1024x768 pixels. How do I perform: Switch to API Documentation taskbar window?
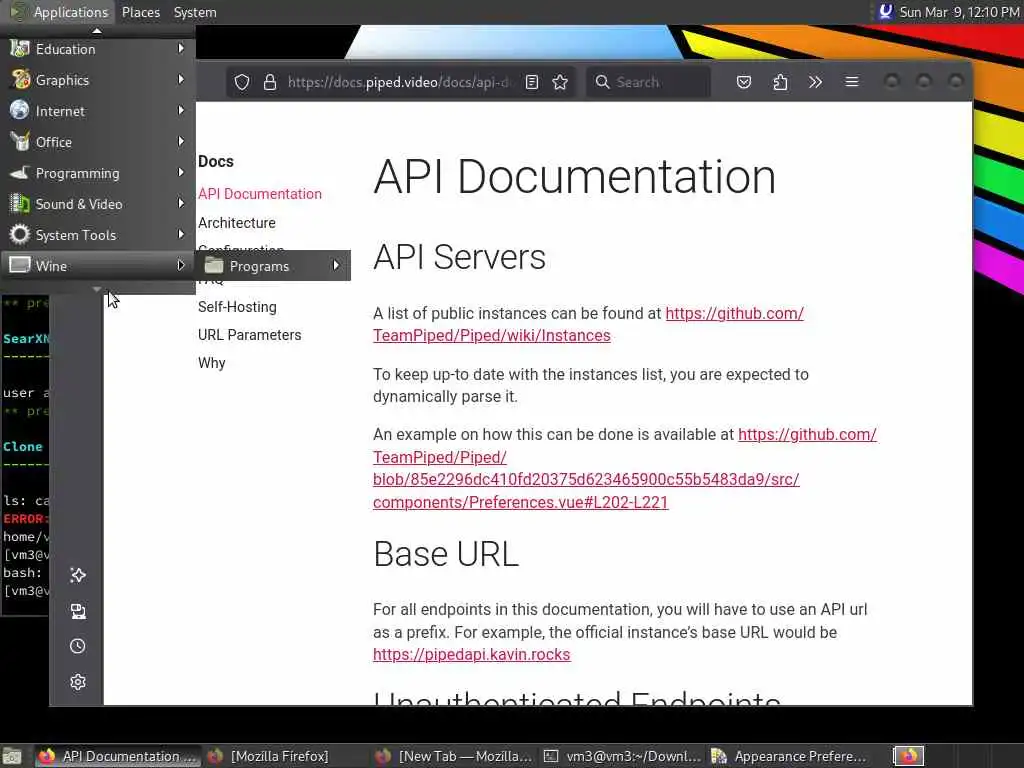(x=116, y=756)
